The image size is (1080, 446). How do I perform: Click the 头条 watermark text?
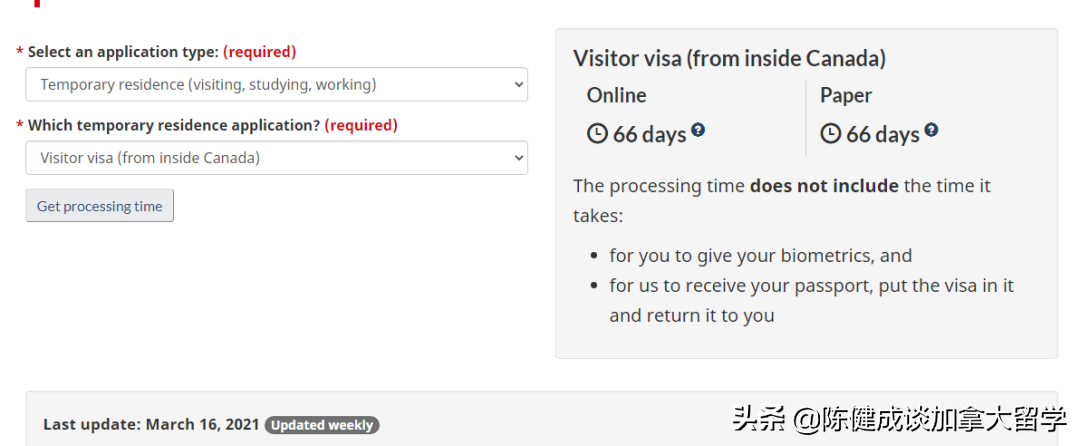click(x=760, y=417)
